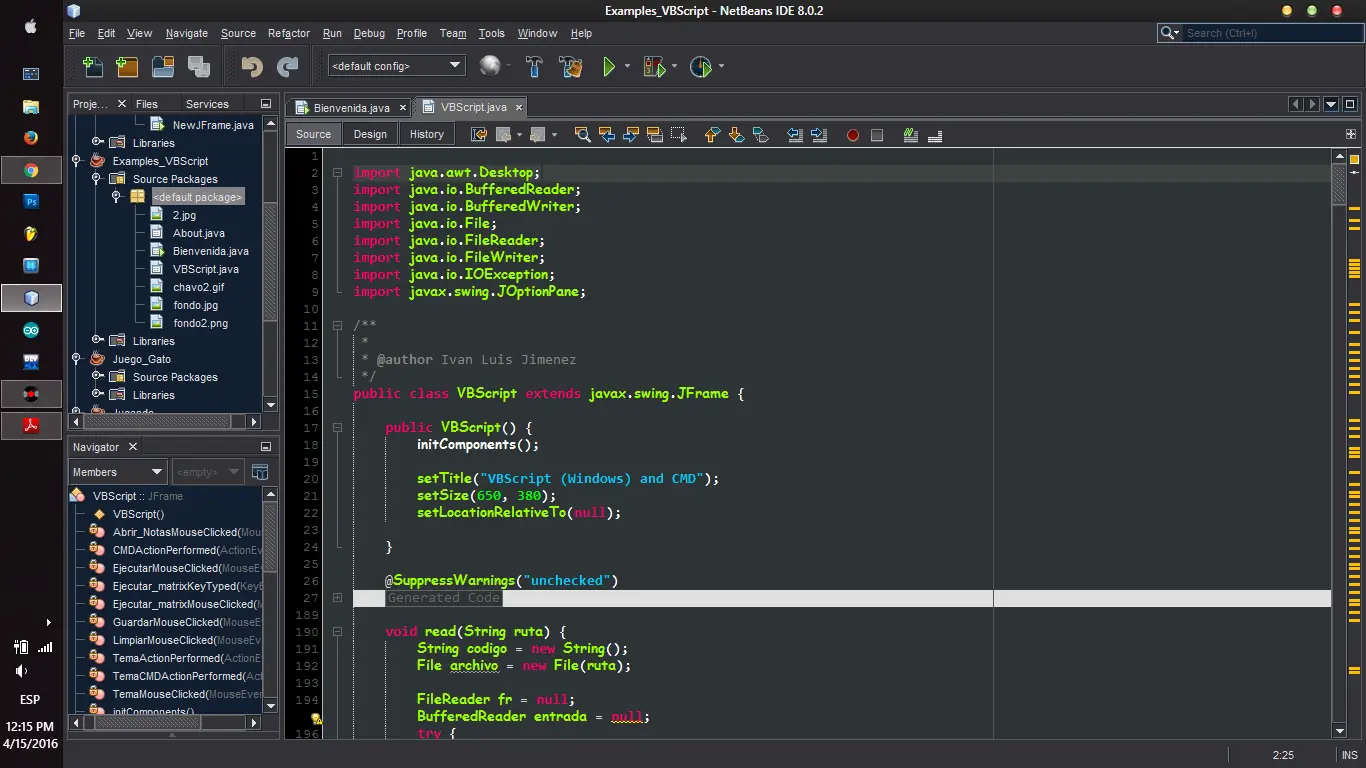Click the Arduino icon in the dock

(x=31, y=330)
